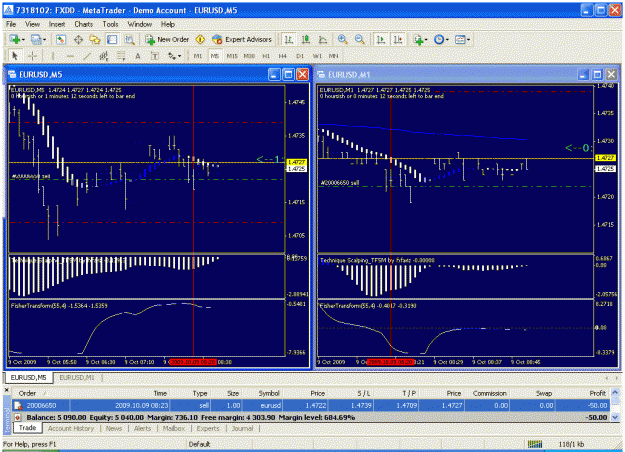This screenshot has height=452, width=625.
Task: Open the News terminal tab
Action: pos(114,428)
